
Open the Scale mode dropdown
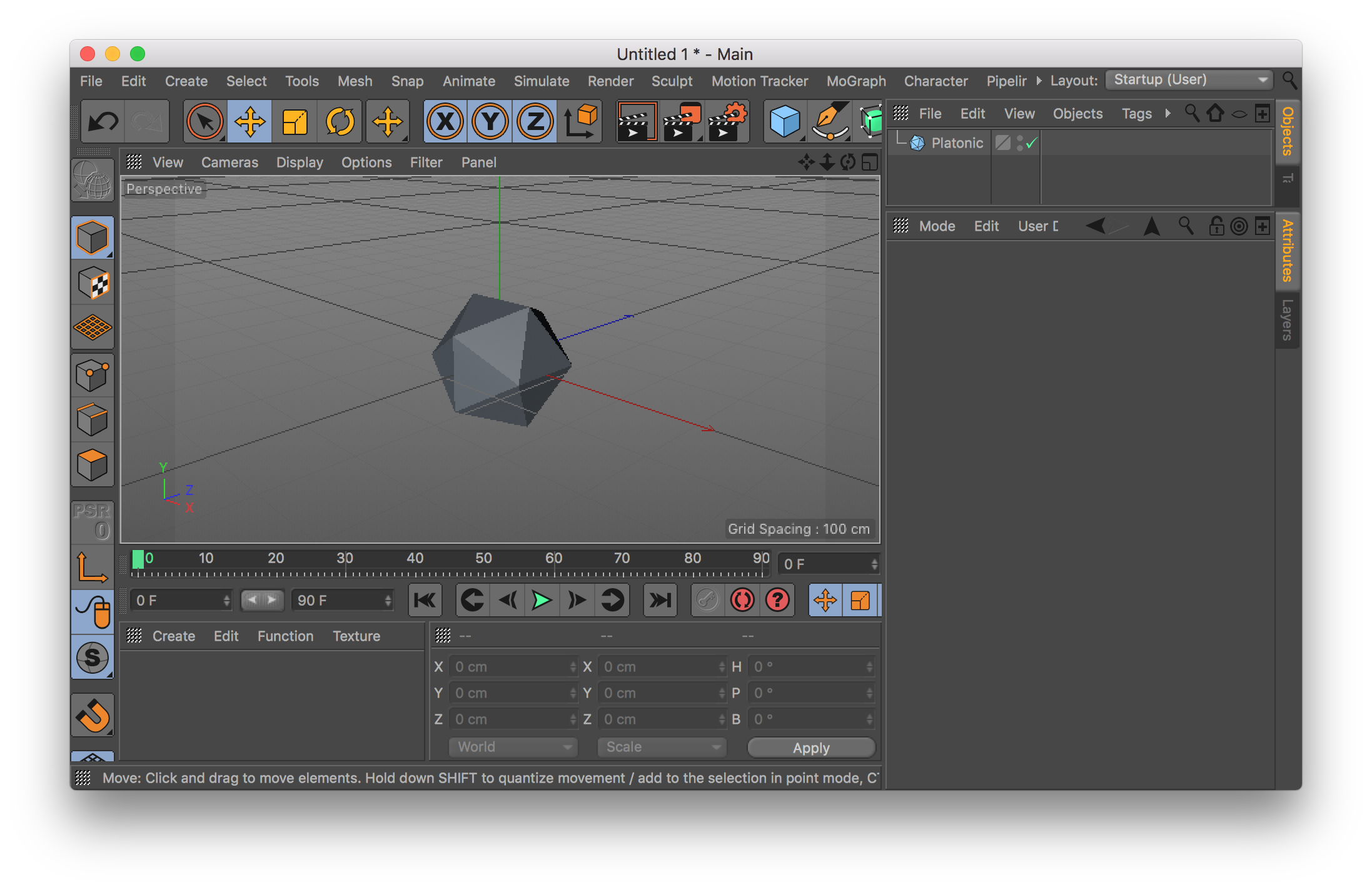(x=662, y=747)
